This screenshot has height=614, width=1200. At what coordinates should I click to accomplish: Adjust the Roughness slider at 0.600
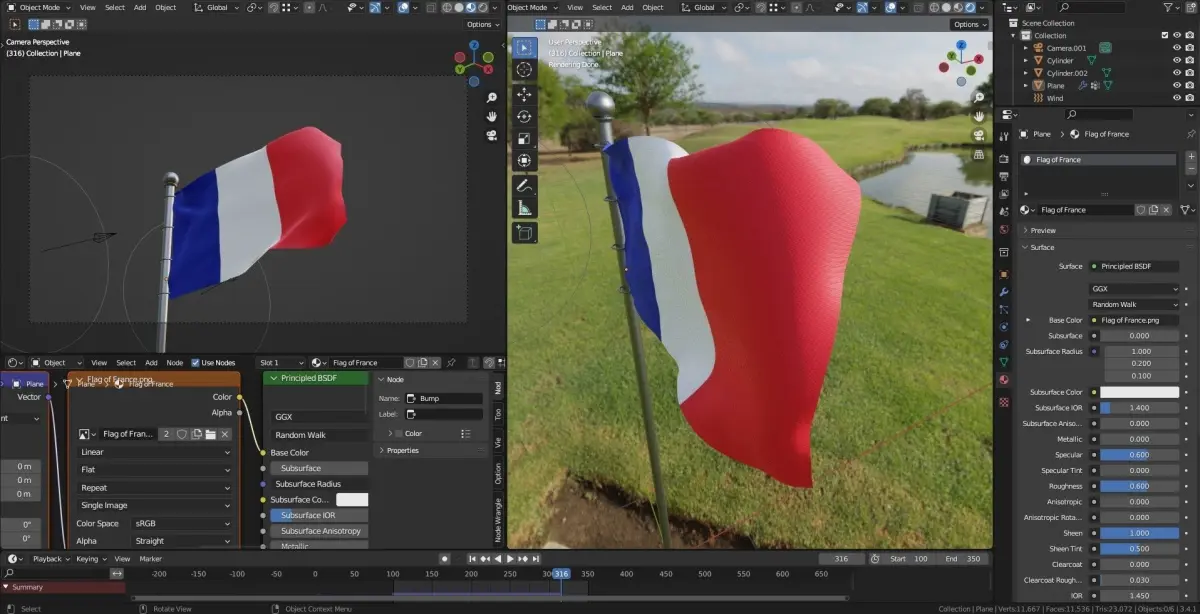1140,486
